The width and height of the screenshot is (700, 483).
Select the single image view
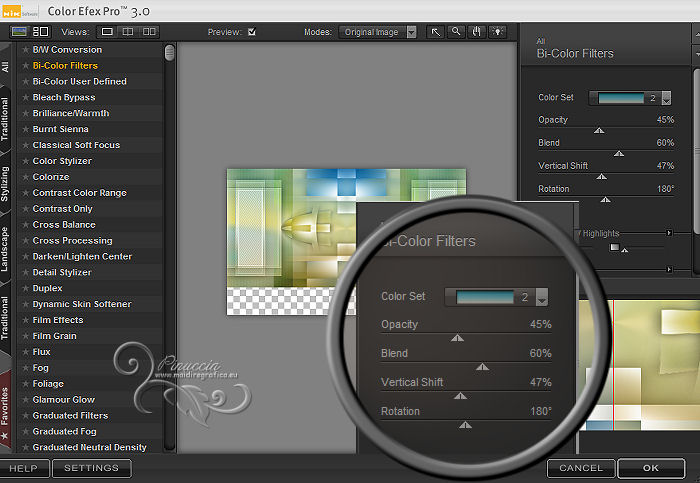tap(107, 32)
